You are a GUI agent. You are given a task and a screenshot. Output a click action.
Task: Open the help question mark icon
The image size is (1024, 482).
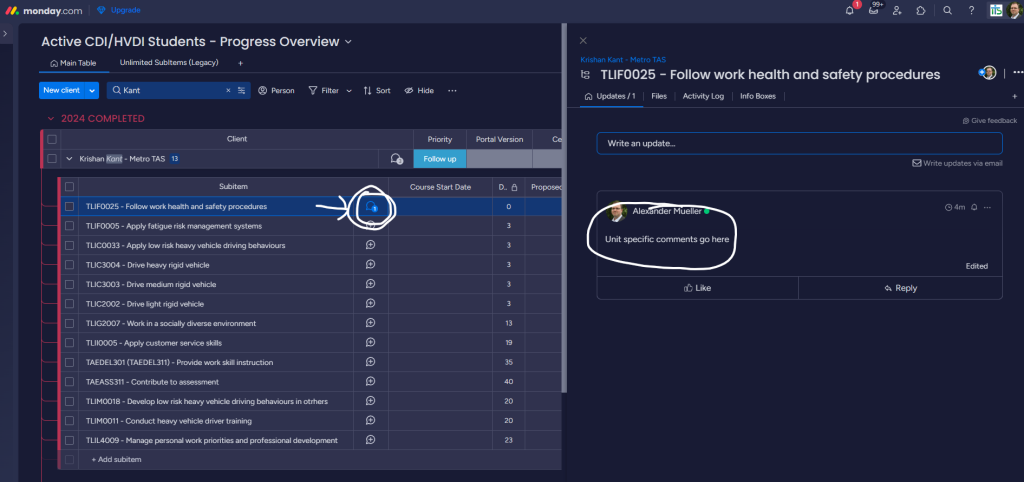[x=971, y=10]
